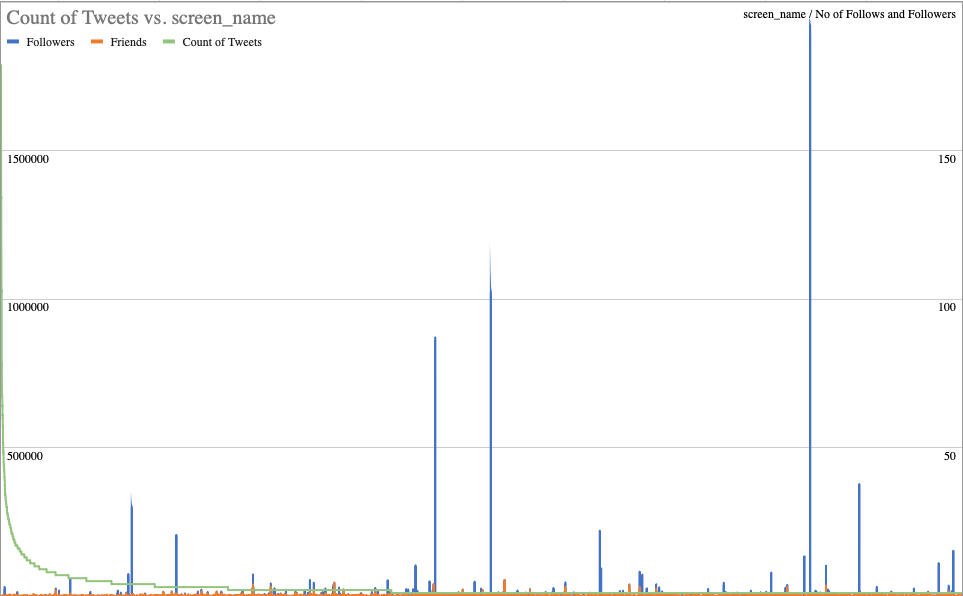Click the 1000000 left axis label
This screenshot has height=596, width=963.
tap(28, 307)
